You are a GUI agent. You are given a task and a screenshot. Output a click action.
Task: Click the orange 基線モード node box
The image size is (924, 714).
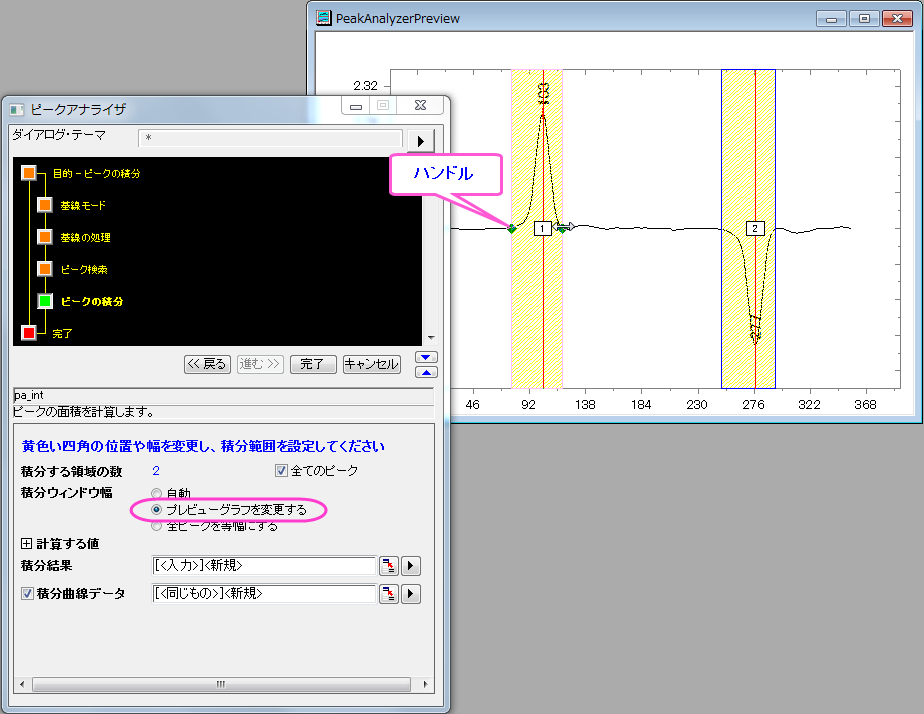tap(45, 205)
